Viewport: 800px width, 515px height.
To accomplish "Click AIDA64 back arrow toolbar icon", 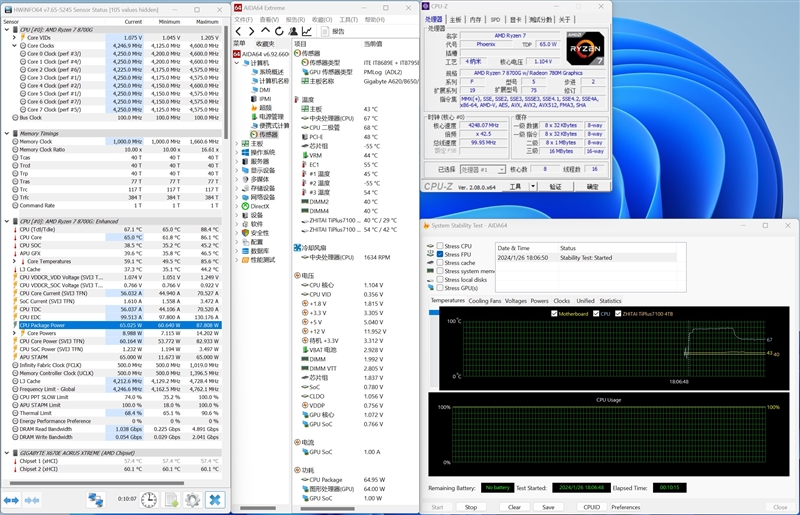I will [x=238, y=32].
